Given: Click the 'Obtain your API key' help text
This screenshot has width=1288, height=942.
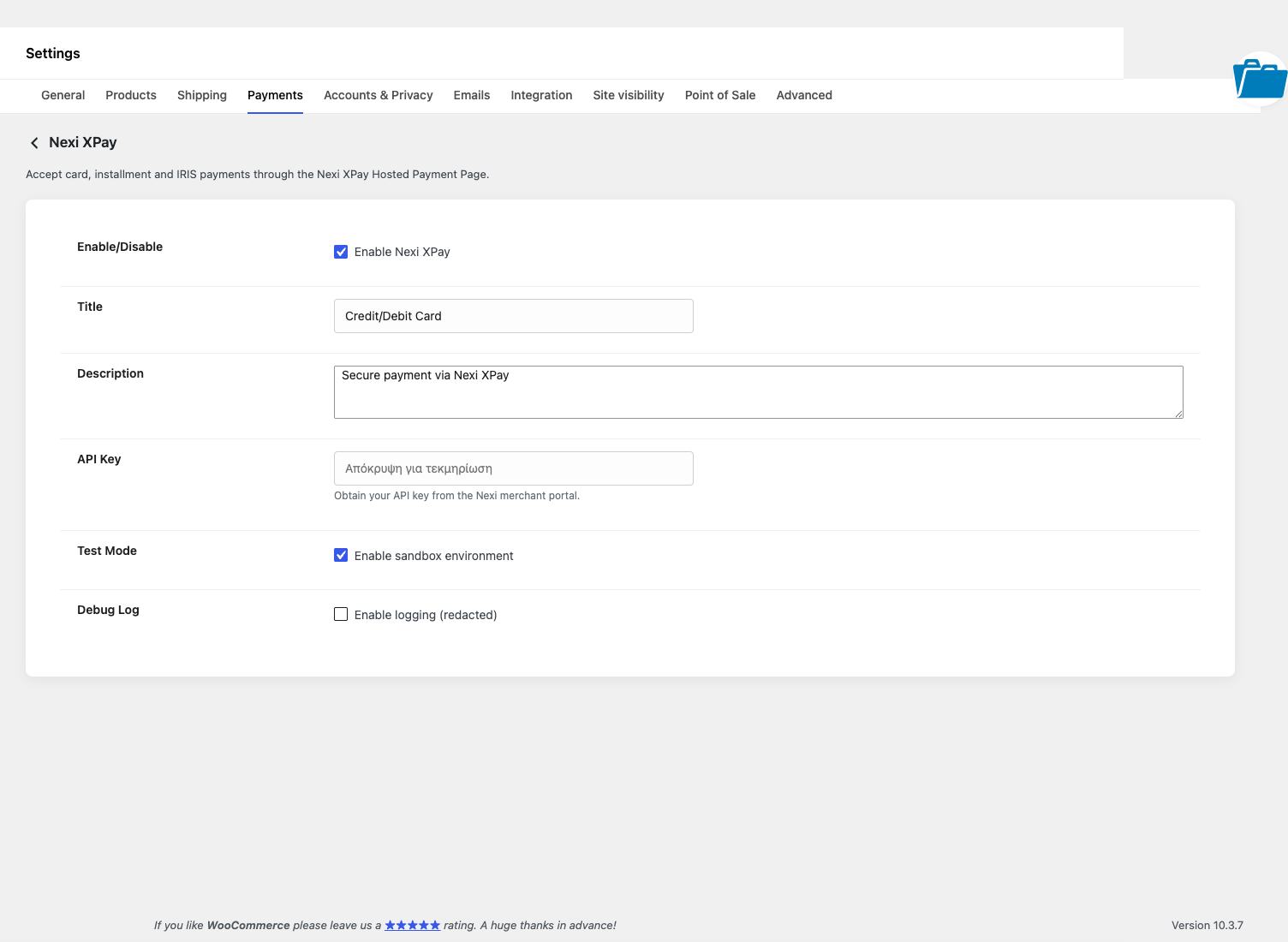Looking at the screenshot, I should [456, 496].
